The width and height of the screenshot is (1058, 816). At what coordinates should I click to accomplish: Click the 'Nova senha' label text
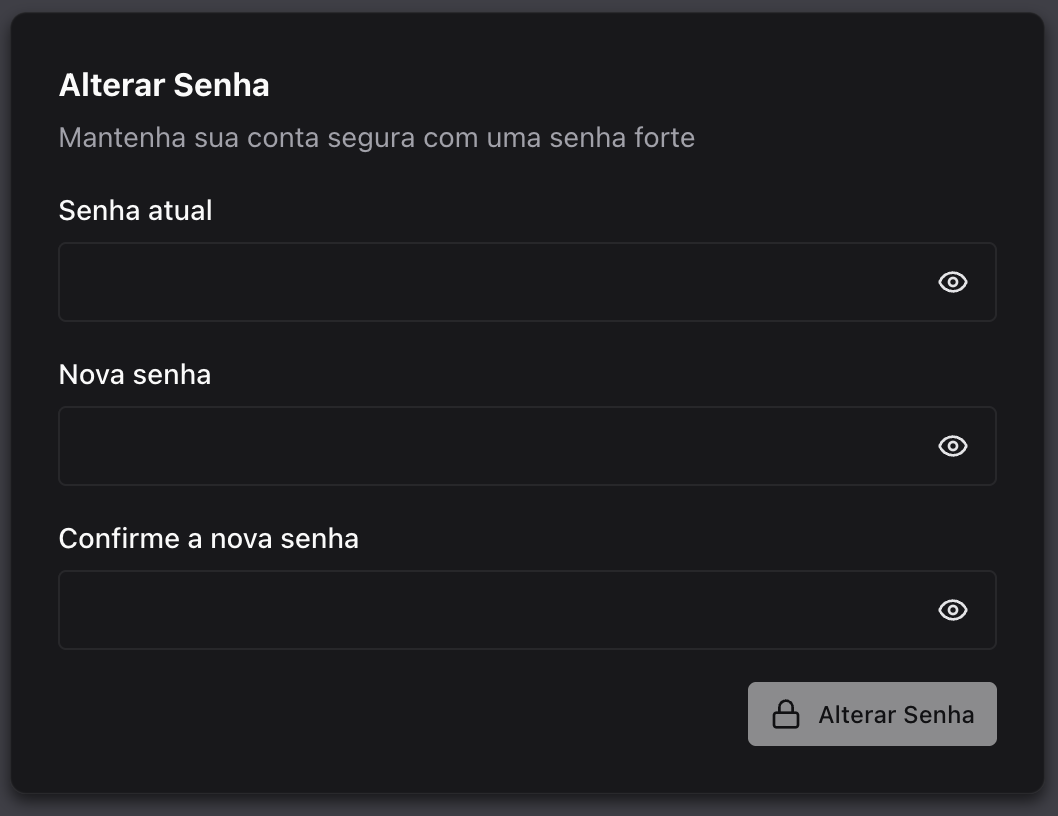click(135, 374)
